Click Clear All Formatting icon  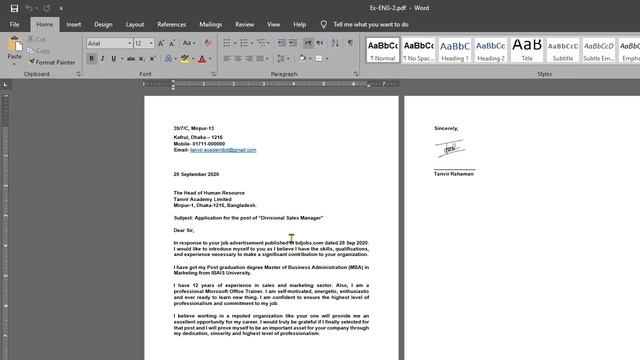tap(208, 43)
